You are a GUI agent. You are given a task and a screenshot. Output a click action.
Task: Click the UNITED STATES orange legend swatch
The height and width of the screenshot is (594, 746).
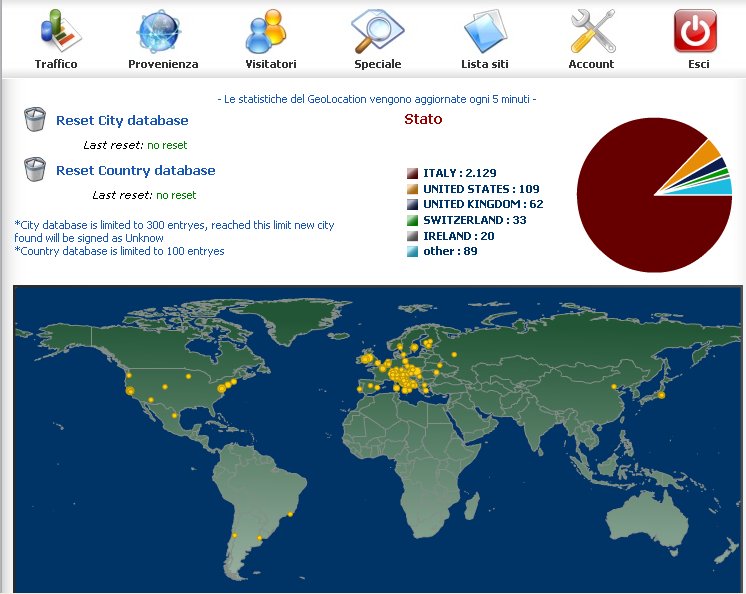(x=412, y=189)
